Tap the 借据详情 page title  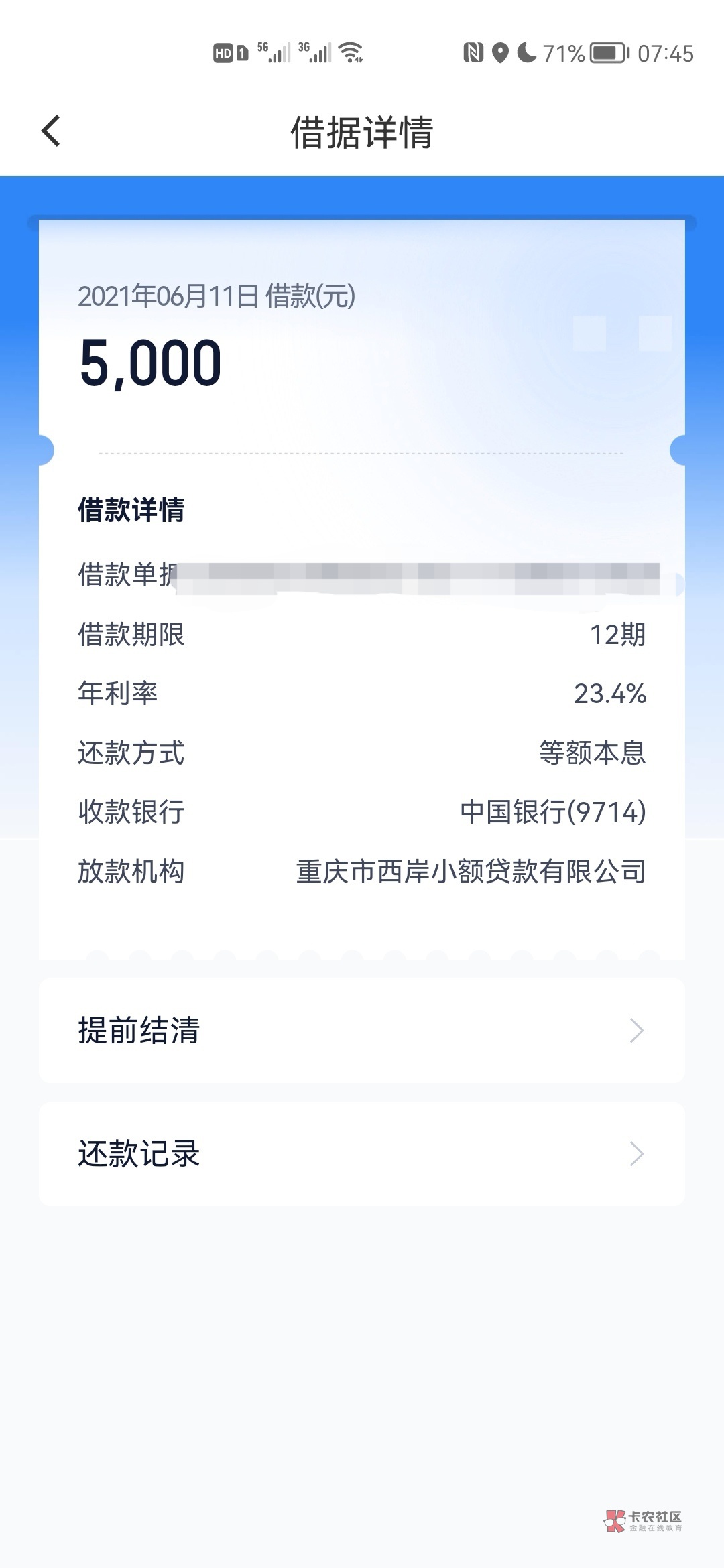[x=362, y=132]
